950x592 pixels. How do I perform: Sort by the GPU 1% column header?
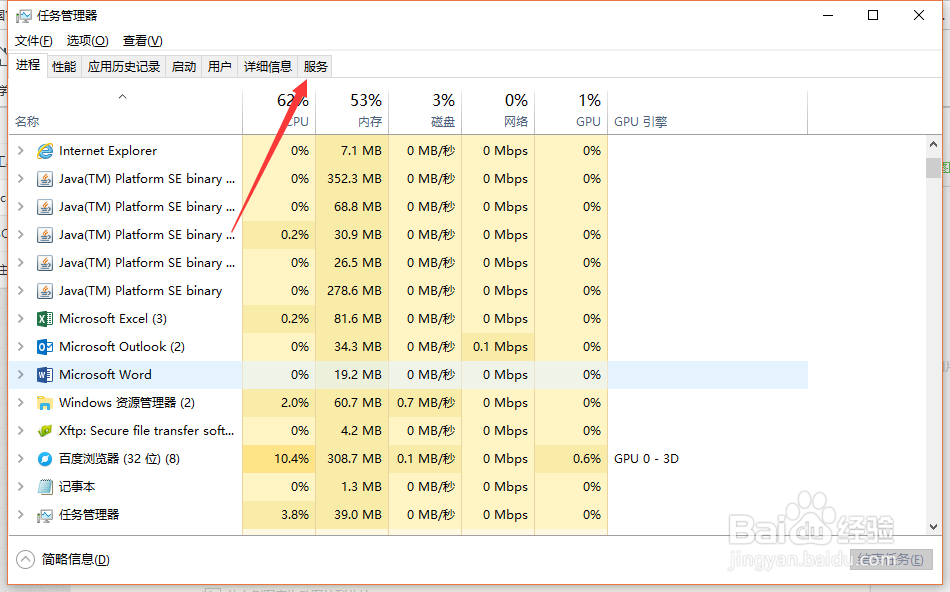point(571,111)
